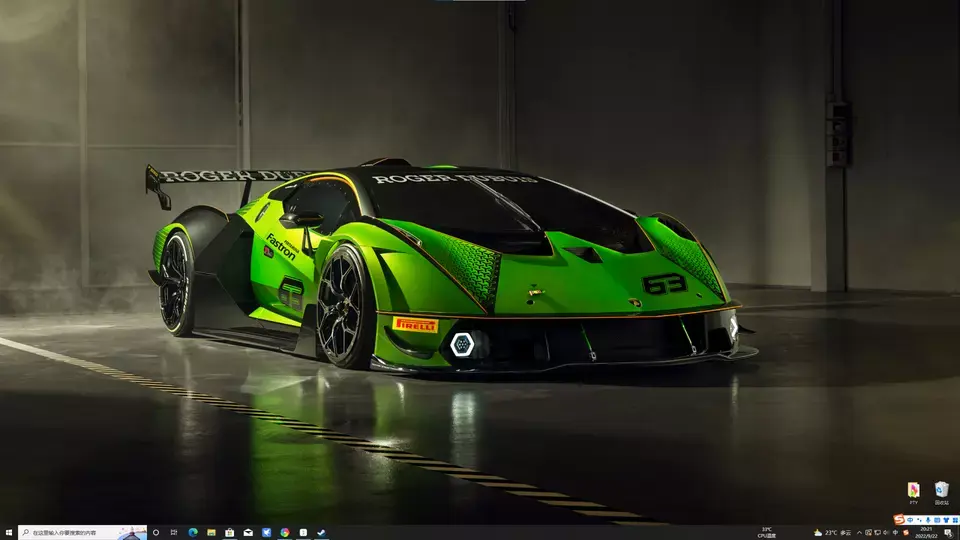Open the toolbox grid icon on Sogou toolbar
The height and width of the screenshot is (540, 960).
tap(956, 520)
